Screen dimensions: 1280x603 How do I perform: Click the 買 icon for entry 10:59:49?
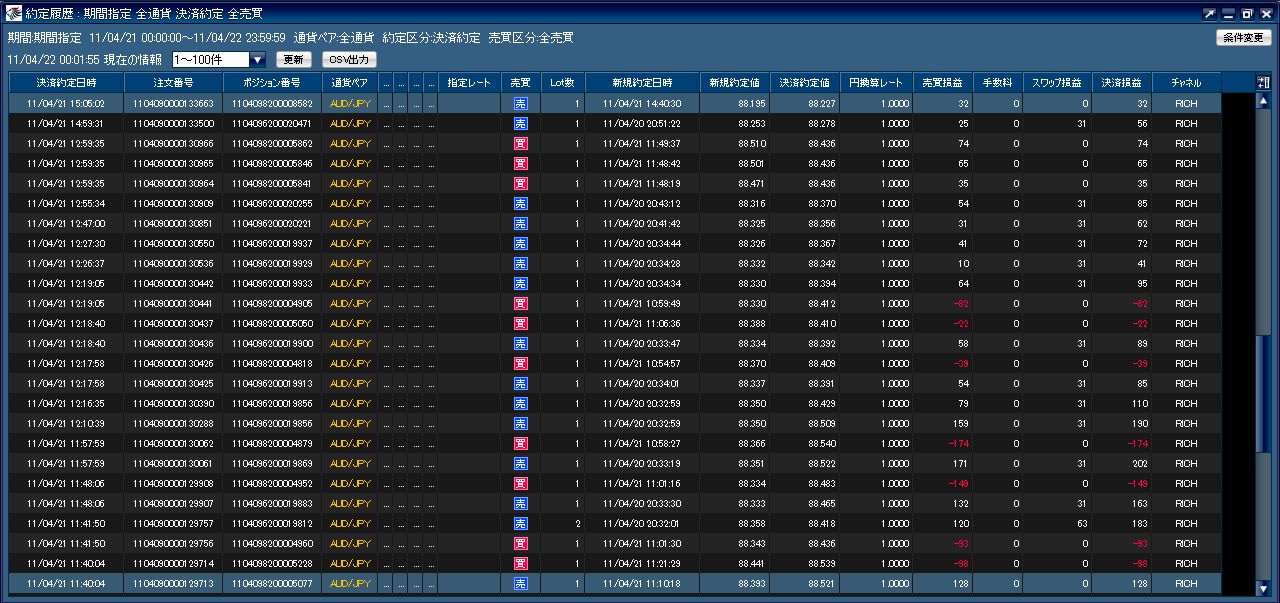[520, 303]
